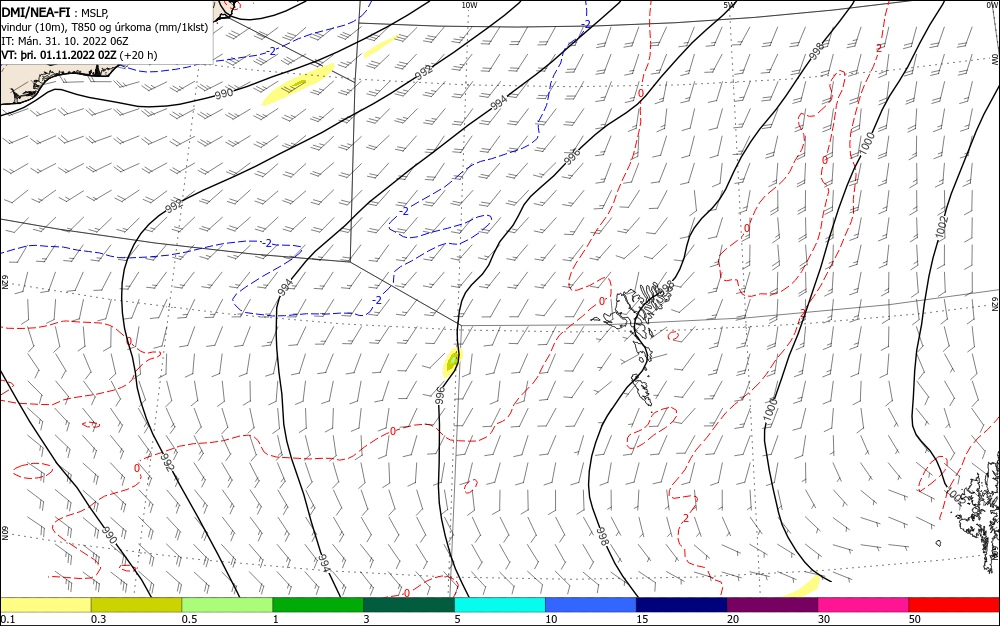Select the green 1–3 precipitation swatch
The height and width of the screenshot is (626, 1000).
point(318,605)
